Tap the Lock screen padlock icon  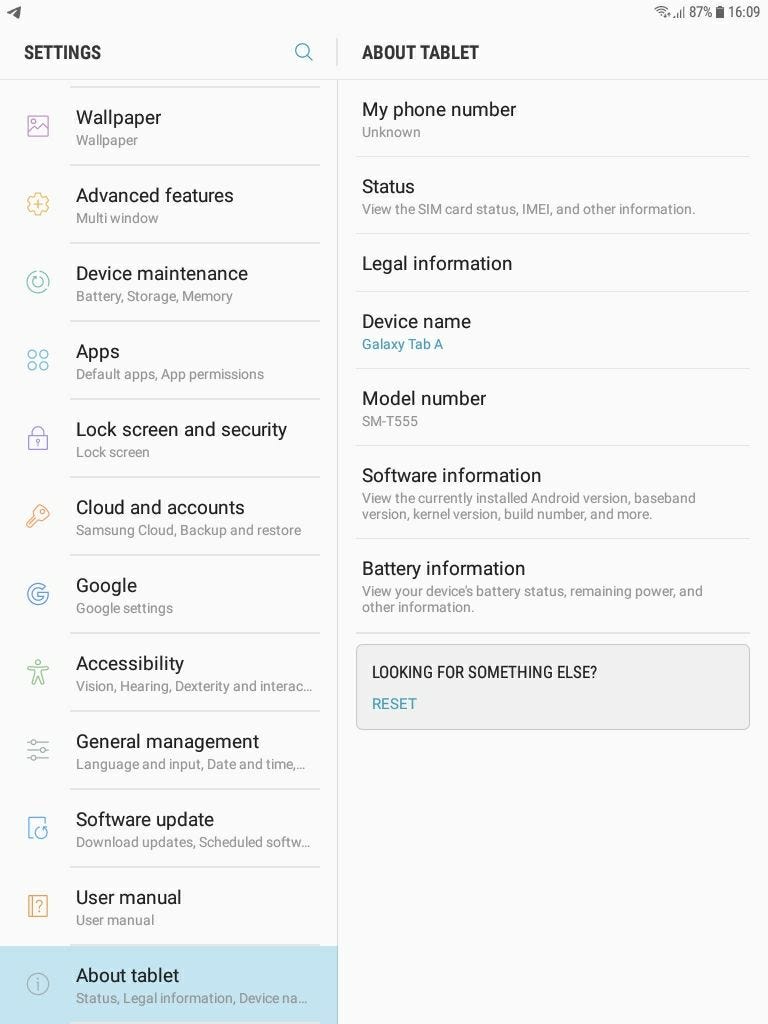click(38, 438)
